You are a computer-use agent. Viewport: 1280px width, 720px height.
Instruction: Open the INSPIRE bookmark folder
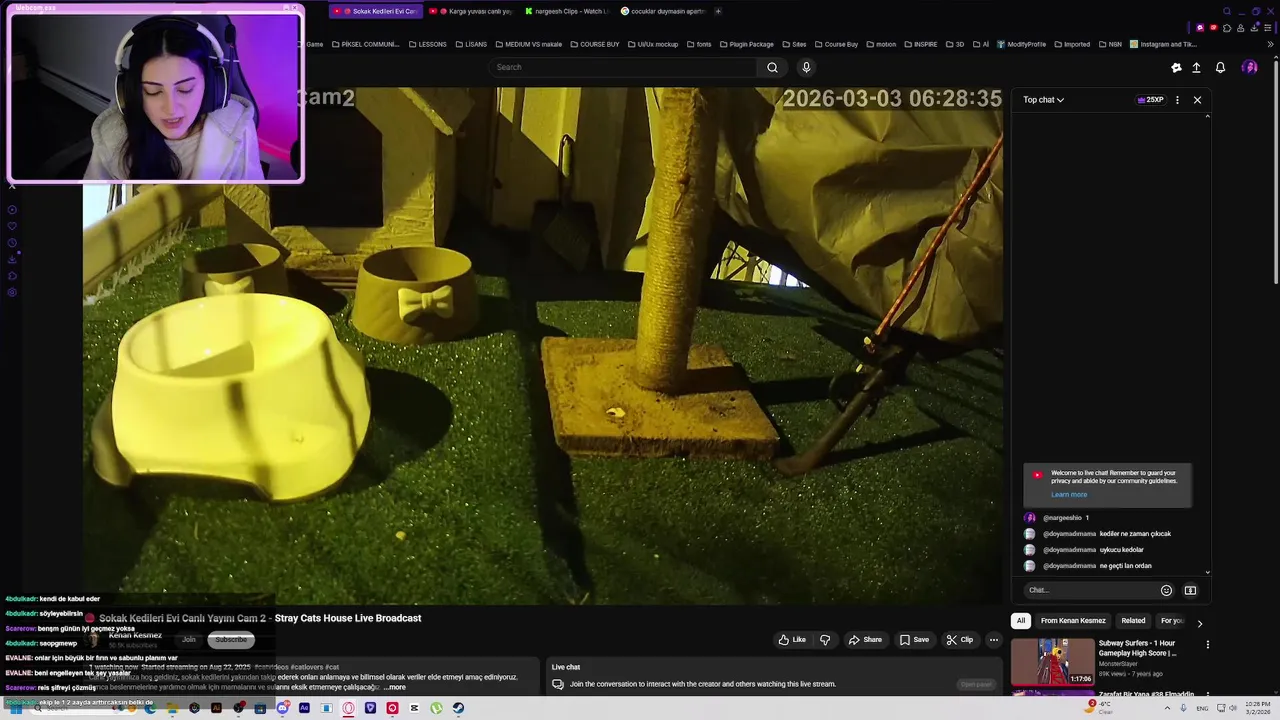pyautogui.click(x=920, y=44)
